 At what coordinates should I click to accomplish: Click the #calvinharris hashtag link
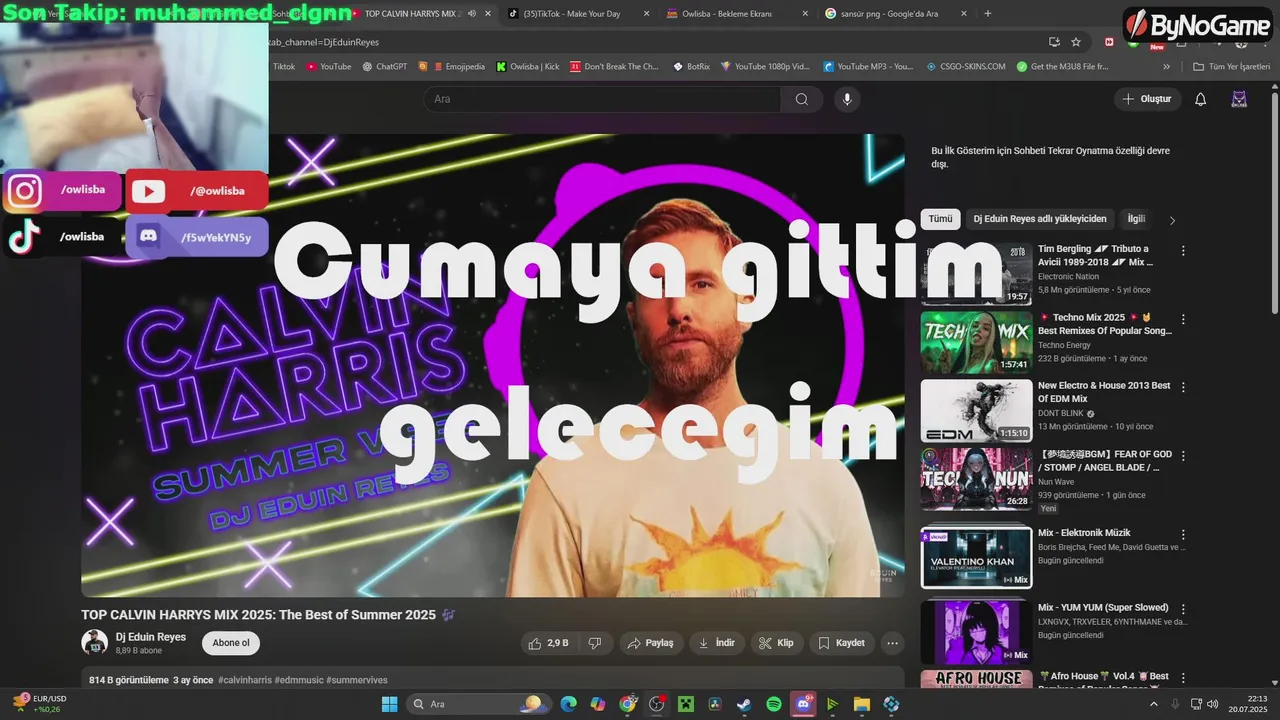[x=245, y=680]
